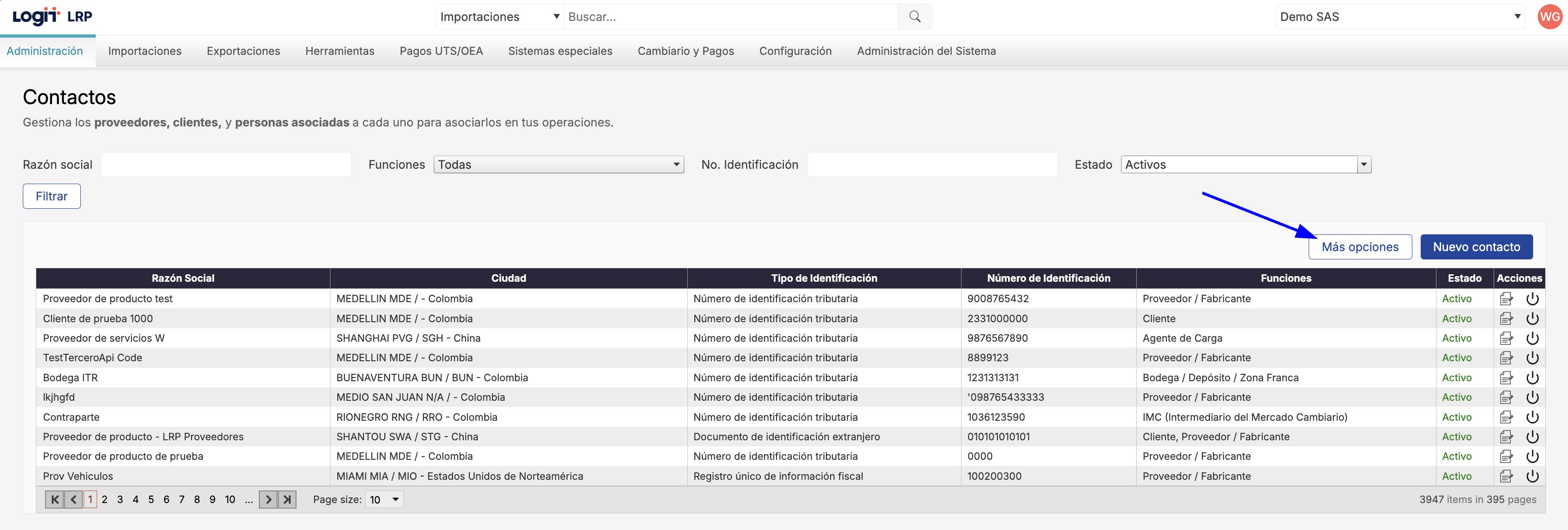Open the Page size dropdown
The image size is (1568, 530).
(384, 499)
